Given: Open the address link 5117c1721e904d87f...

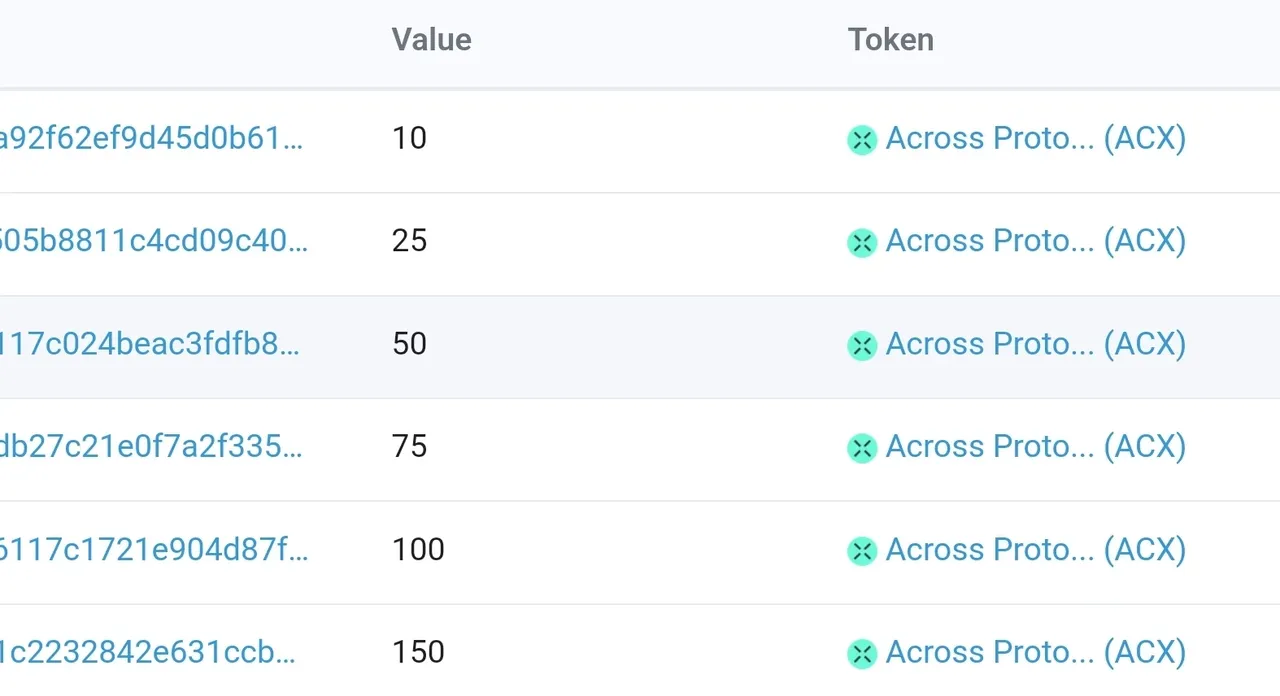Looking at the screenshot, I should [x=154, y=549].
